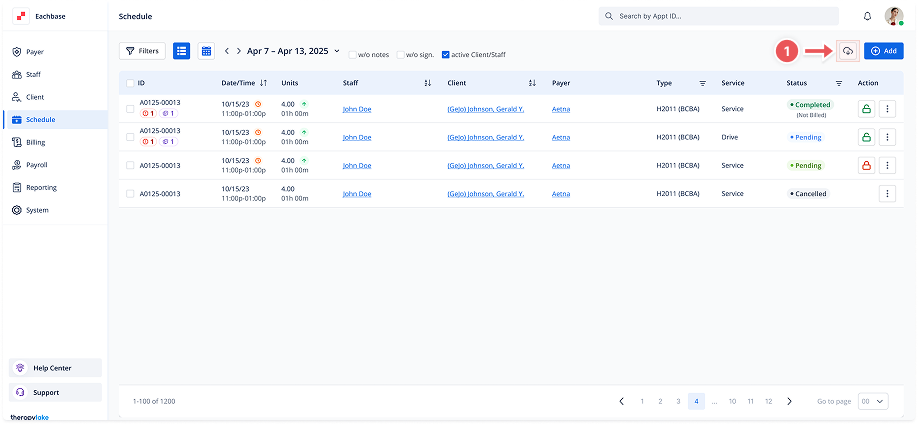Click the green lock icon in first row

coord(866,109)
